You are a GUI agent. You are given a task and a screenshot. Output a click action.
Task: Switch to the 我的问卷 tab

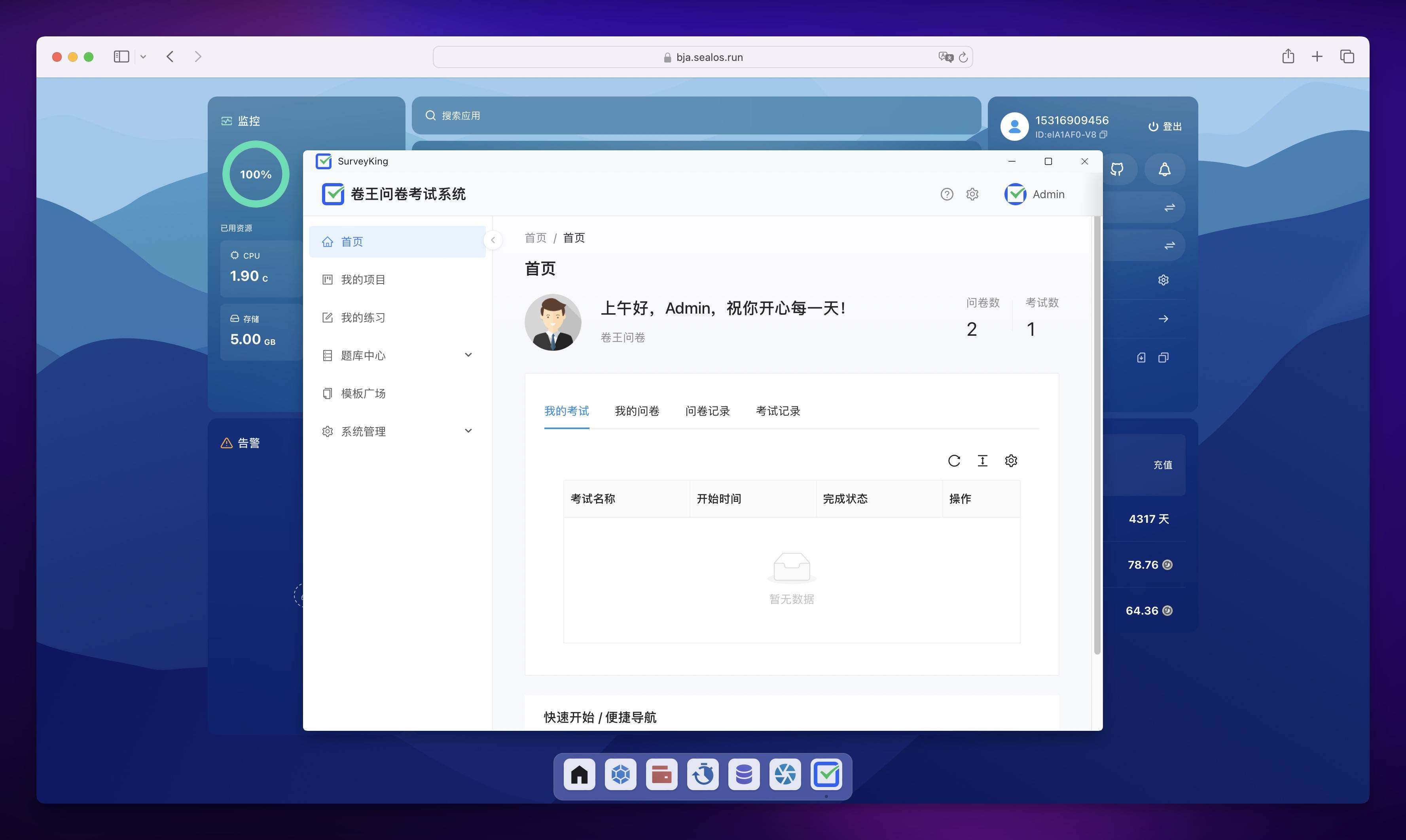pos(637,411)
